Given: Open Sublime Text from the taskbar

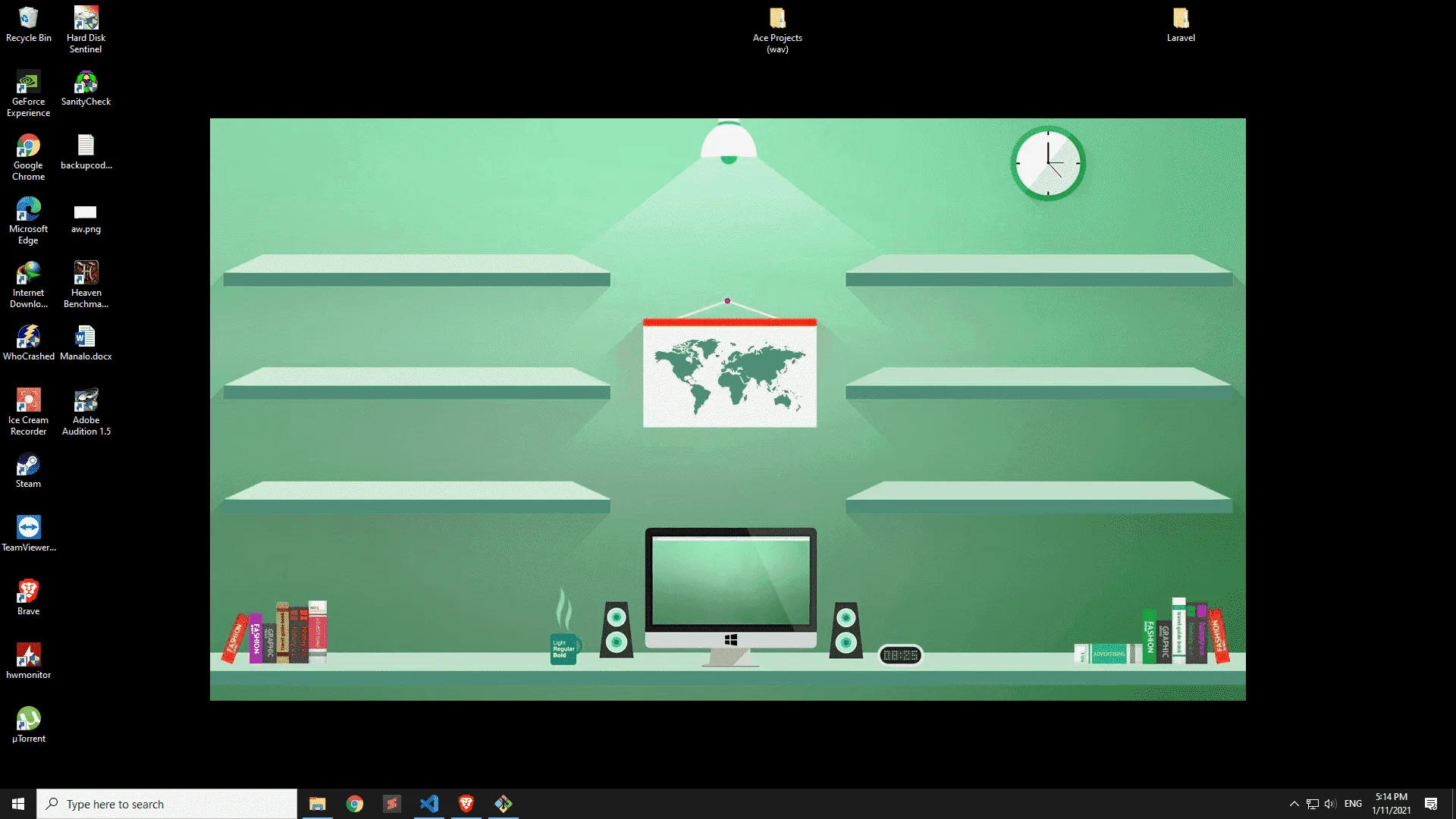Looking at the screenshot, I should coord(391,804).
